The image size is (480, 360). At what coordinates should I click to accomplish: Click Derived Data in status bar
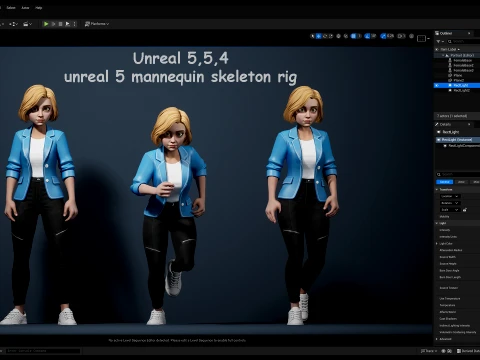(468, 351)
